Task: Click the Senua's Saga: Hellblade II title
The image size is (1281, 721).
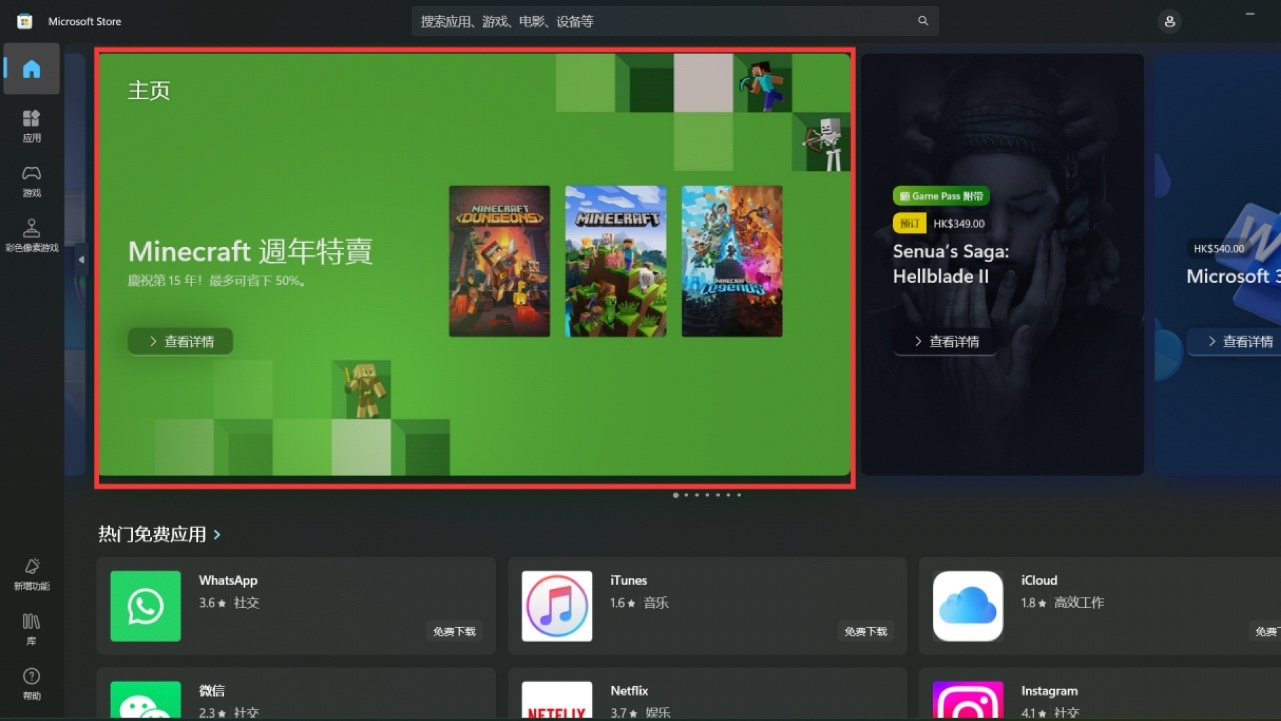Action: pyautogui.click(x=951, y=264)
